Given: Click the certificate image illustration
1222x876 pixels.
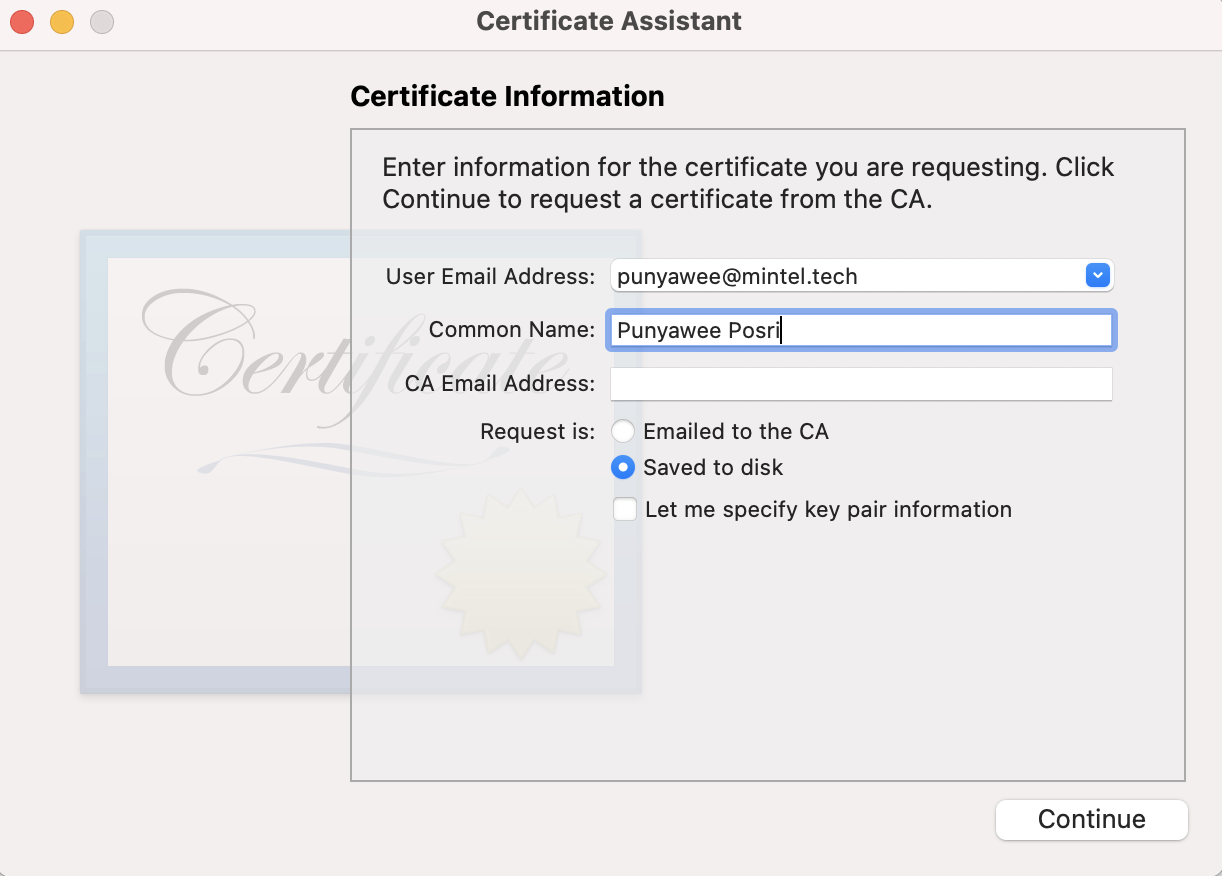Looking at the screenshot, I should pos(361,462).
